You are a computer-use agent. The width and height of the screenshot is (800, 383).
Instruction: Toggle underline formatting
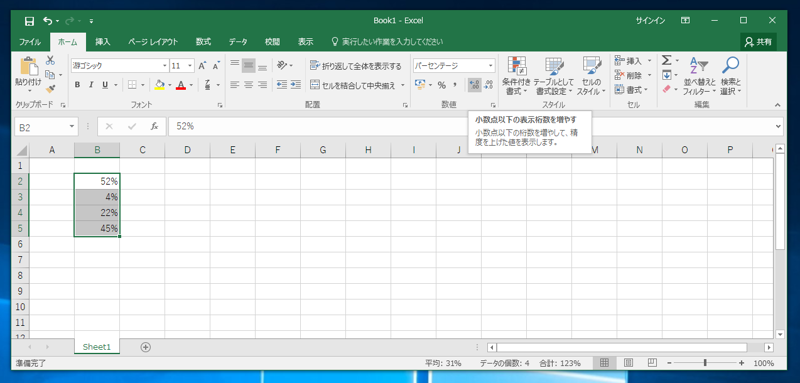(105, 85)
